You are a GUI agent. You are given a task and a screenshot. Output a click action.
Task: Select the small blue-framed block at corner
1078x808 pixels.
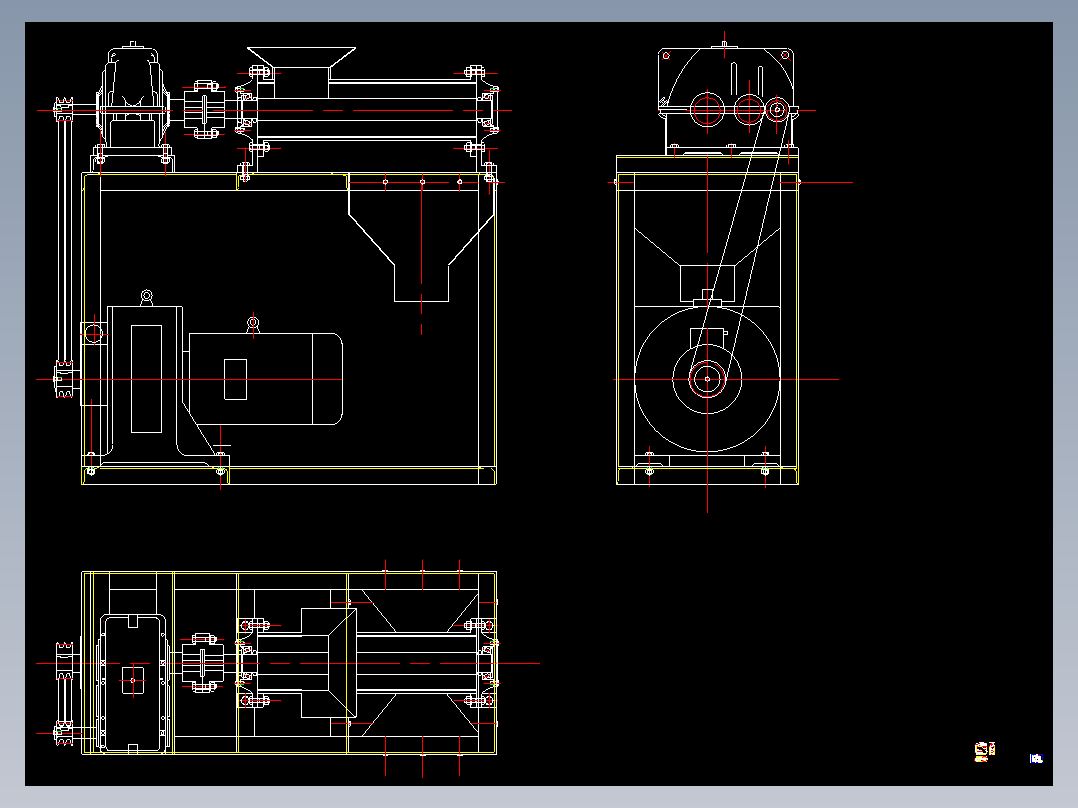1036,758
